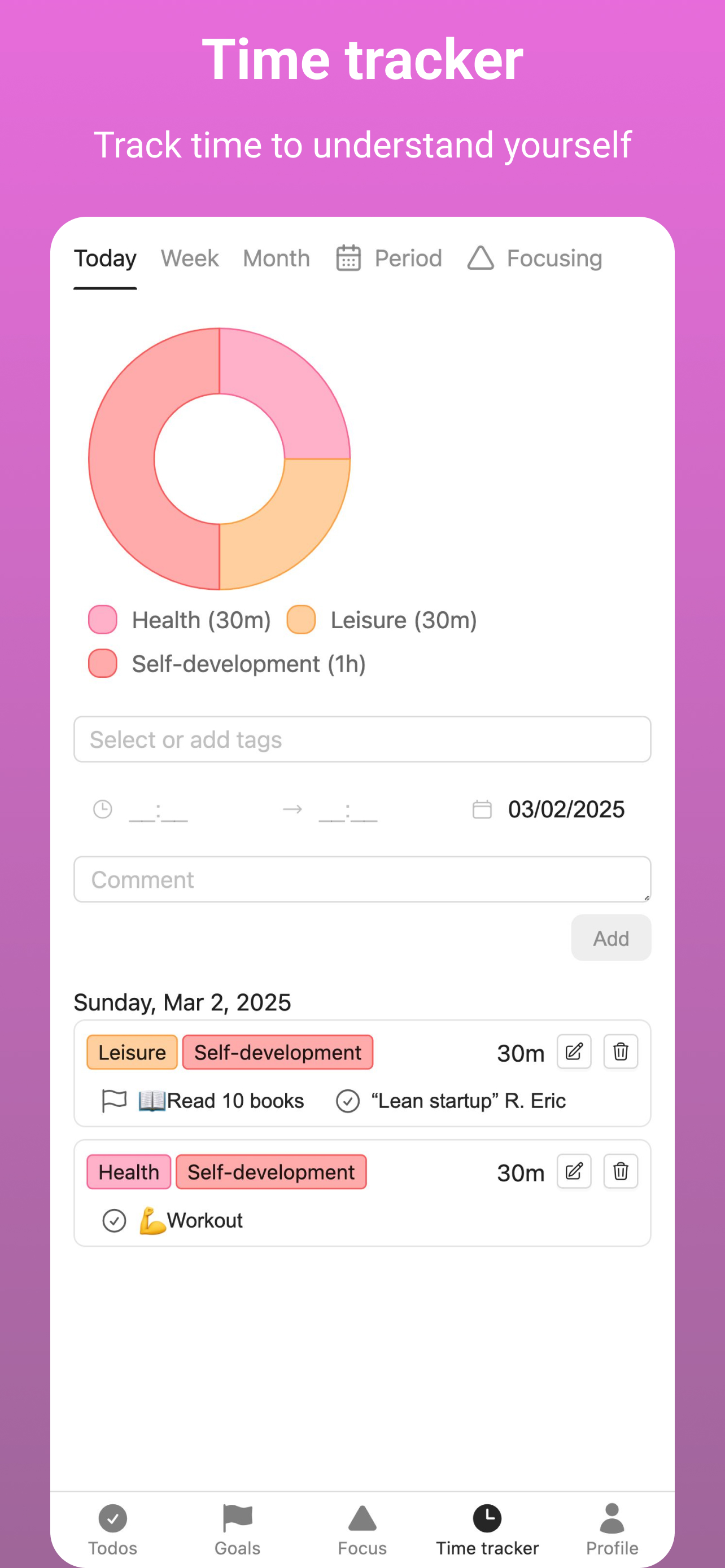Toggle the Workout task checkmark
Image resolution: width=725 pixels, height=1568 pixels.
[114, 1220]
